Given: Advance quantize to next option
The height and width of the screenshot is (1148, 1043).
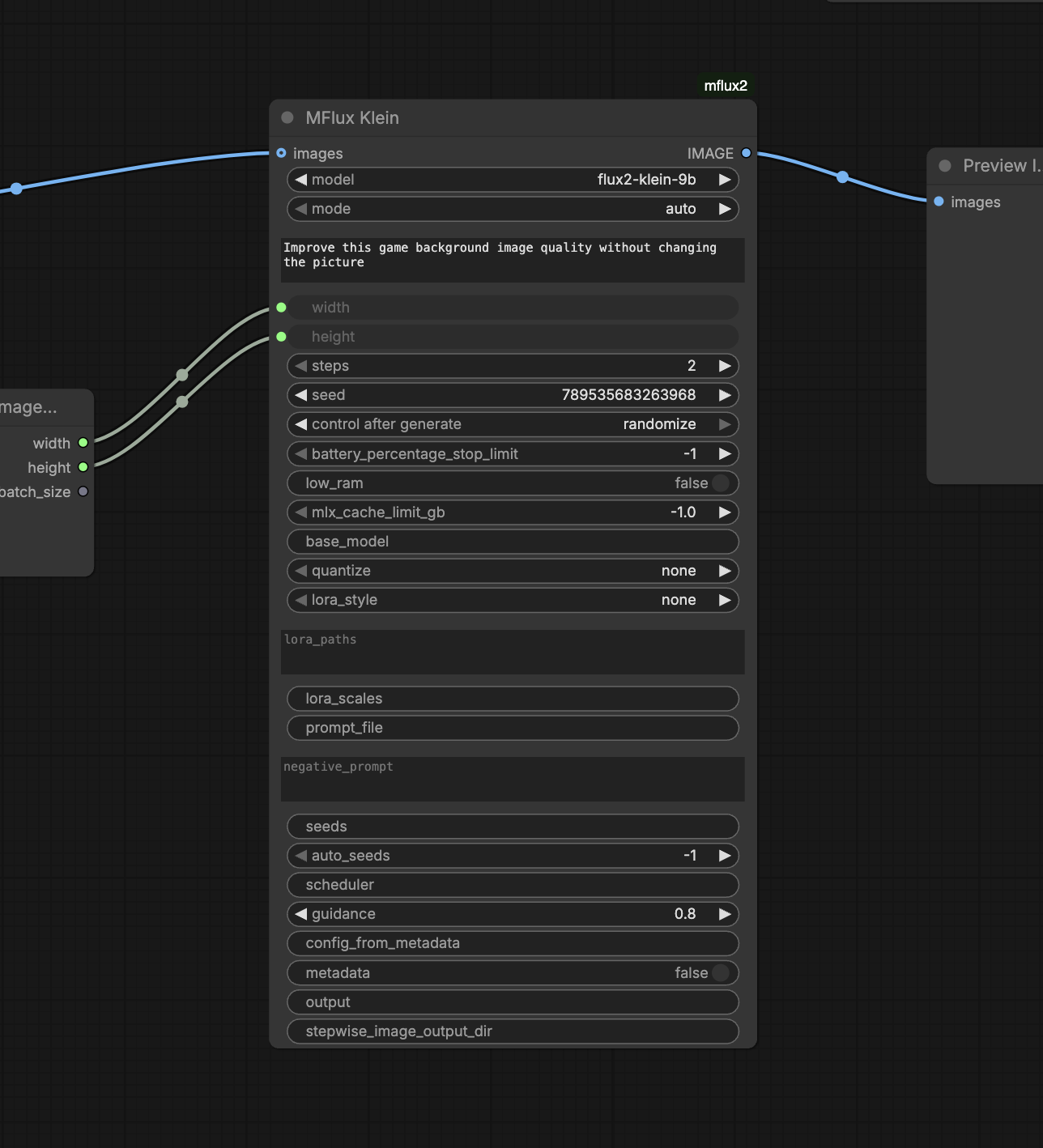Looking at the screenshot, I should click(725, 571).
